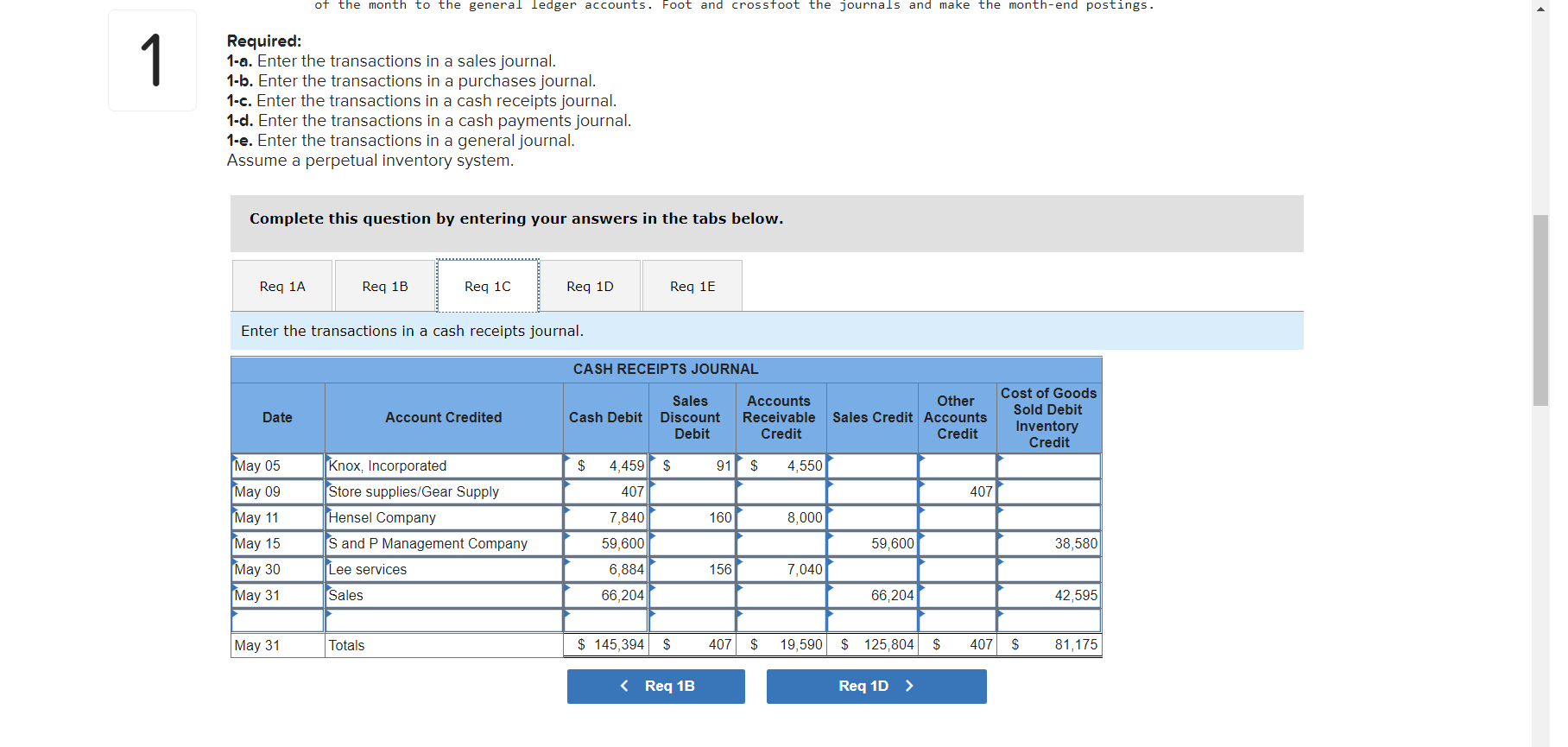Edit the 160 sales discount field
The image size is (1568, 747).
coord(692,517)
